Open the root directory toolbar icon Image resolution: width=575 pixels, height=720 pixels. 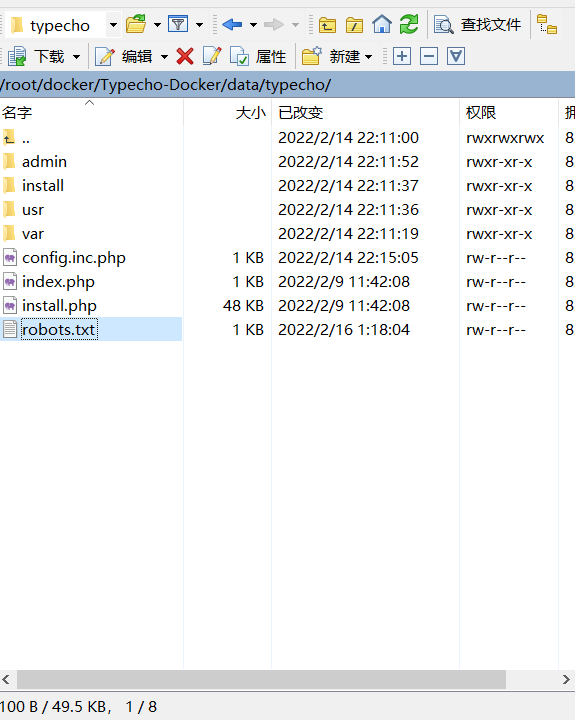point(355,24)
